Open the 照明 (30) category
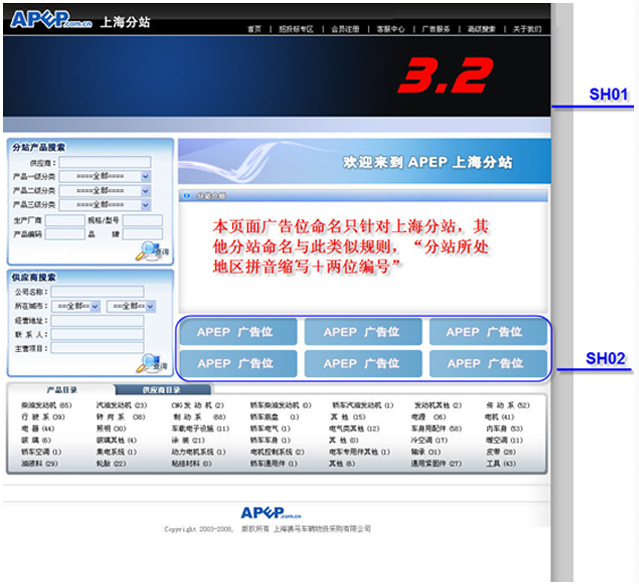This screenshot has height=584, width=639. point(111,429)
